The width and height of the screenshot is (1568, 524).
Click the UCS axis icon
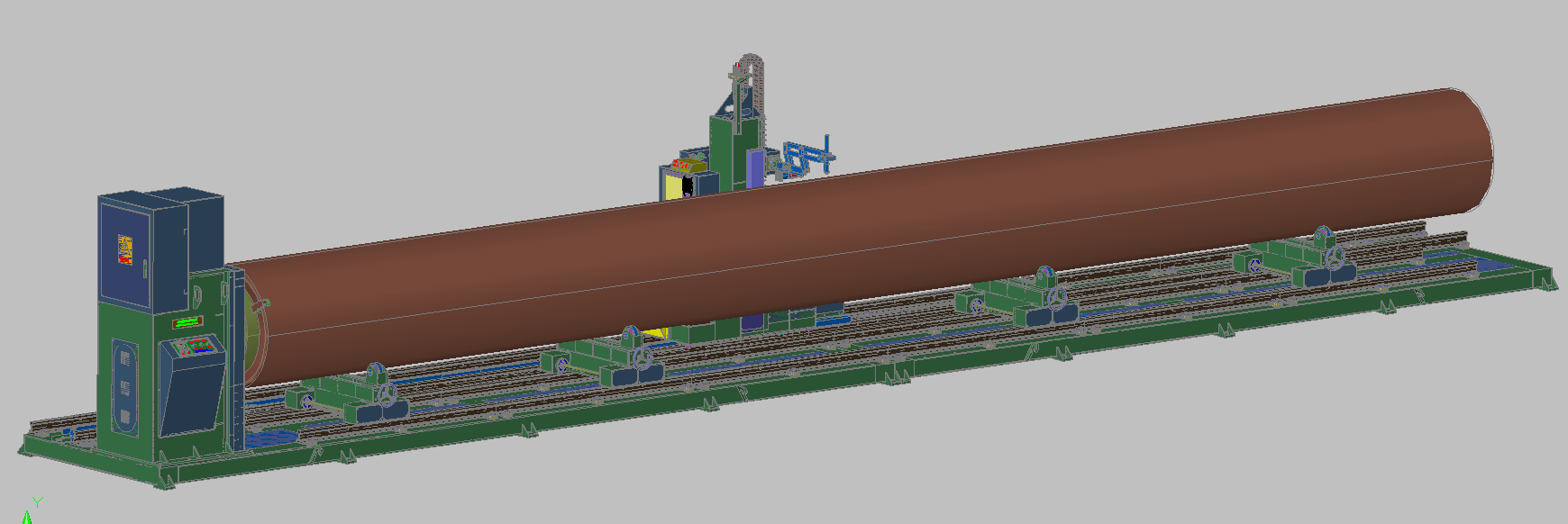click(30, 510)
